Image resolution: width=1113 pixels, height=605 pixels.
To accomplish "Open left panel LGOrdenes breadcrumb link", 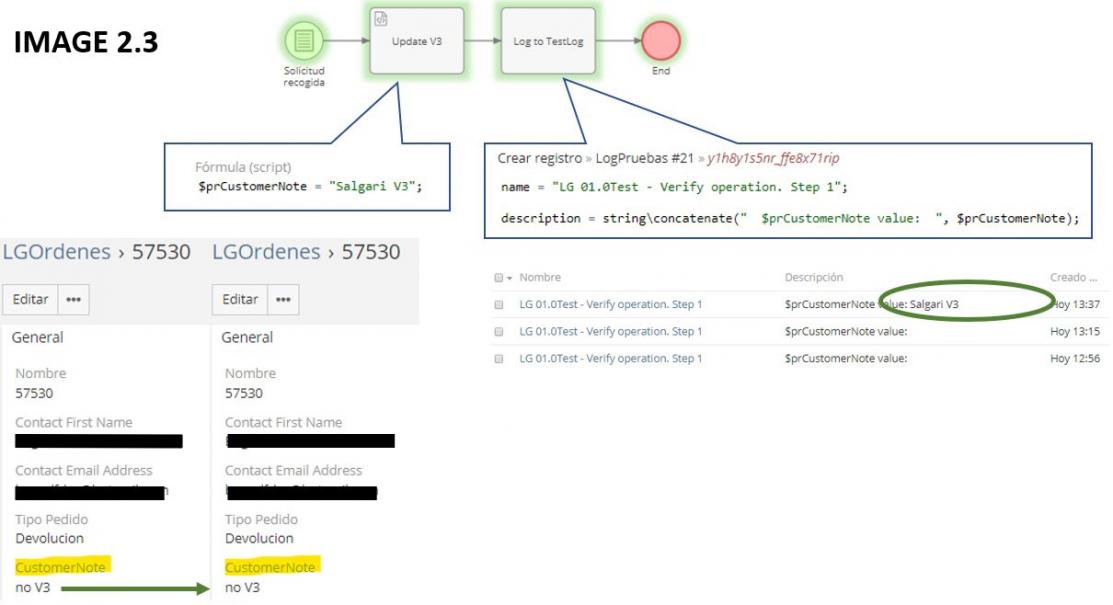I will coord(57,251).
